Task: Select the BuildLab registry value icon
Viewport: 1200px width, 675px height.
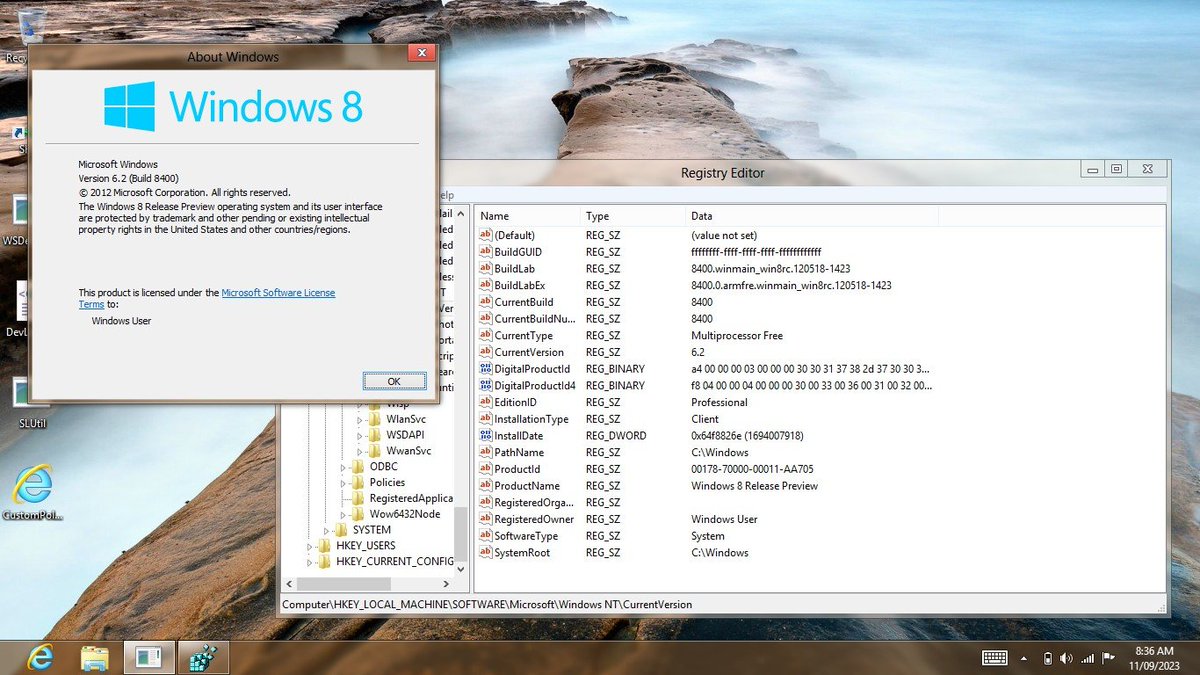Action: pos(486,268)
